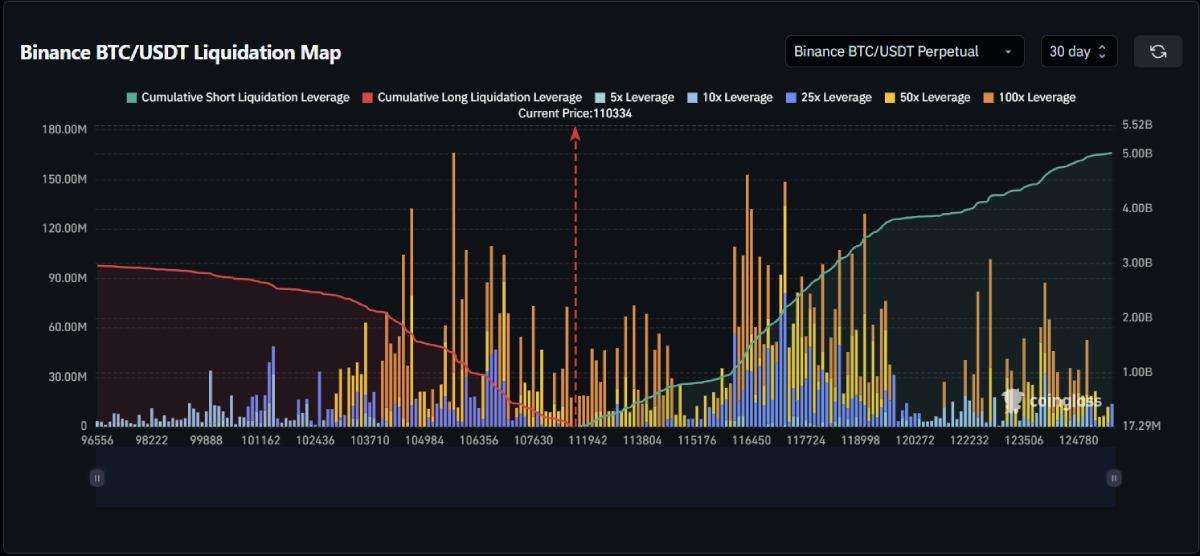
Task: Click the refresh chart icon button
Action: point(1158,51)
